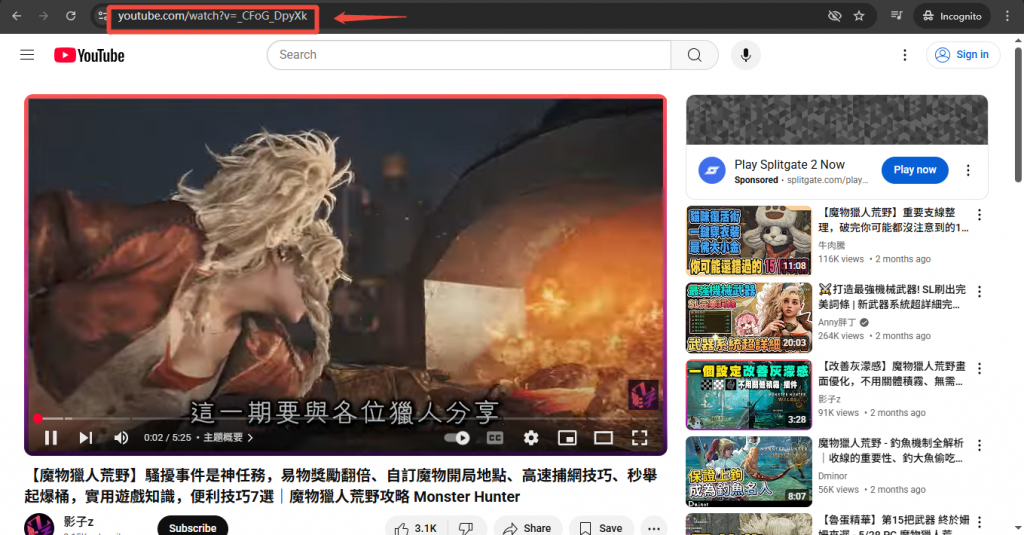Screen dimensions: 1024x535
Task: Open the 8:07 fishing video thumbnail
Action: (748, 471)
